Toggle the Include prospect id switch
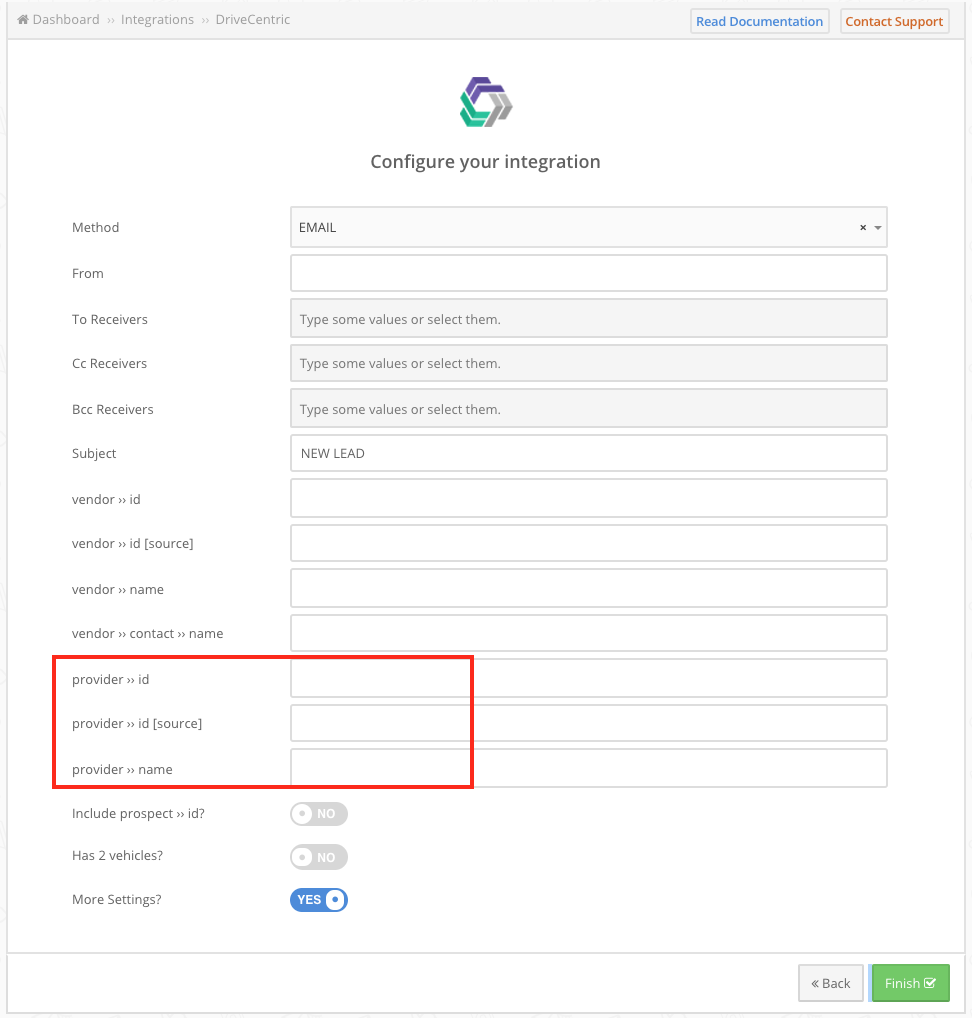The image size is (972, 1018). [319, 813]
